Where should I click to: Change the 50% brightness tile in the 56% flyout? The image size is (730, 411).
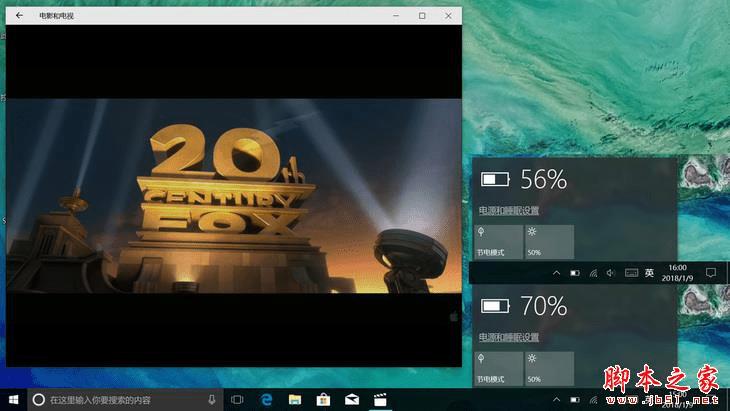549,242
